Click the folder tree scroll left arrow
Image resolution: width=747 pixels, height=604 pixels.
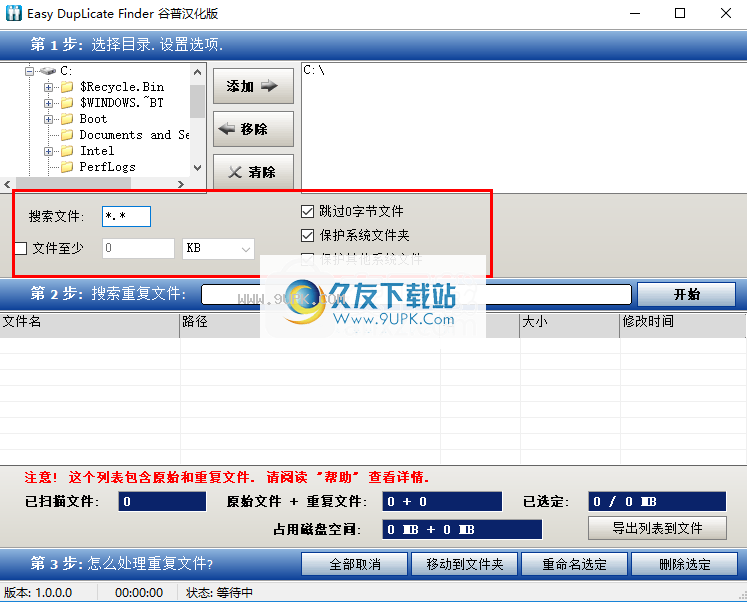coord(7,184)
